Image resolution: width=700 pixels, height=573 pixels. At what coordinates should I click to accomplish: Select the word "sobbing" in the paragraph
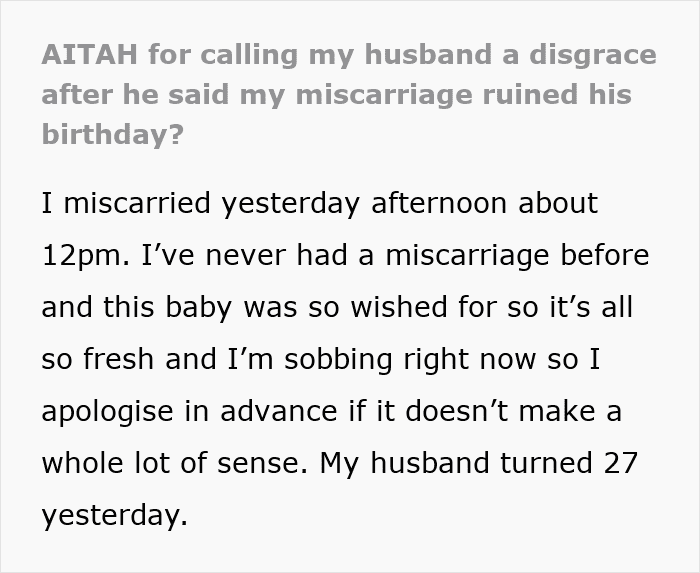pyautogui.click(x=338, y=360)
